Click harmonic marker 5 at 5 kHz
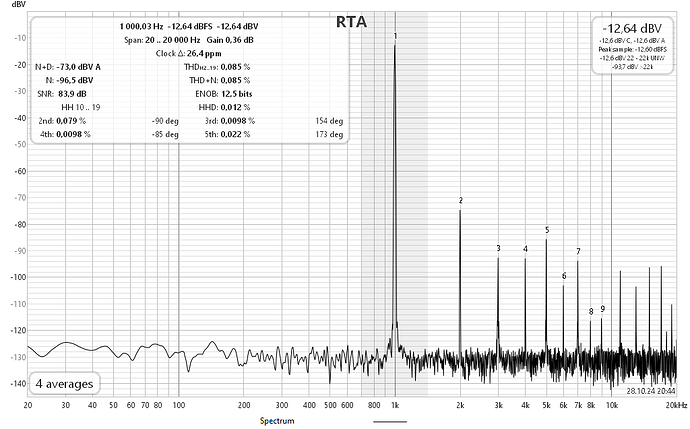Image resolution: width=690 pixels, height=429 pixels. point(547,230)
